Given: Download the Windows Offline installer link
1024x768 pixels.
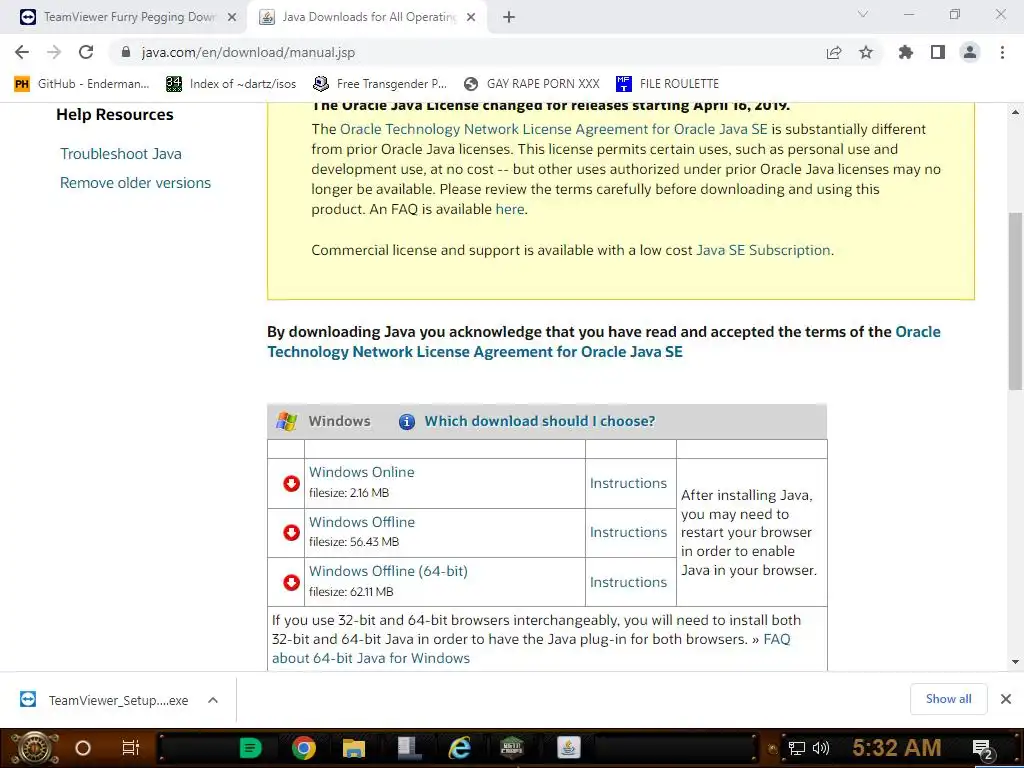Looking at the screenshot, I should pyautogui.click(x=362, y=522).
